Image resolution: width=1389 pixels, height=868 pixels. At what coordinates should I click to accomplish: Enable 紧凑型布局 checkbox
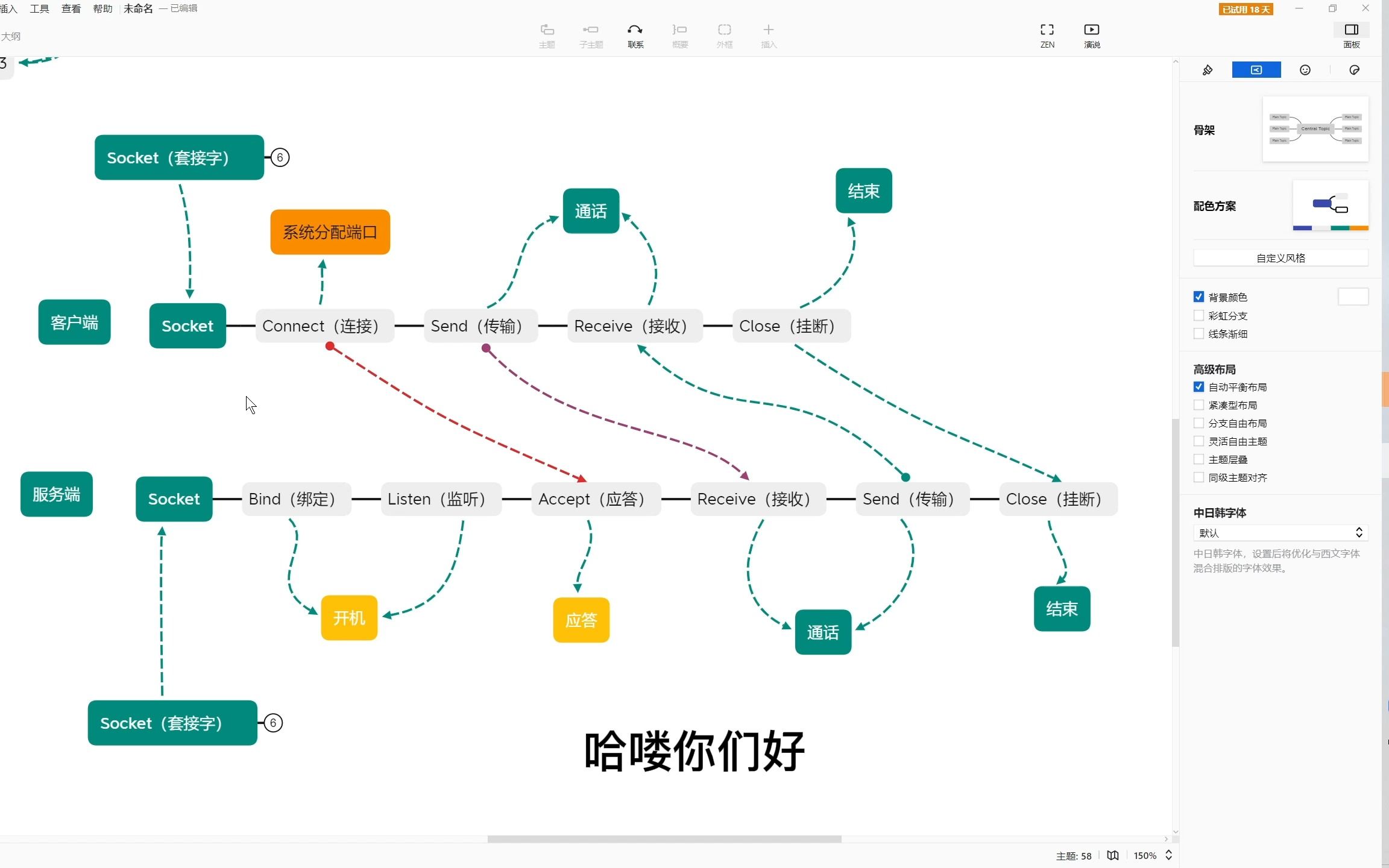coord(1198,405)
